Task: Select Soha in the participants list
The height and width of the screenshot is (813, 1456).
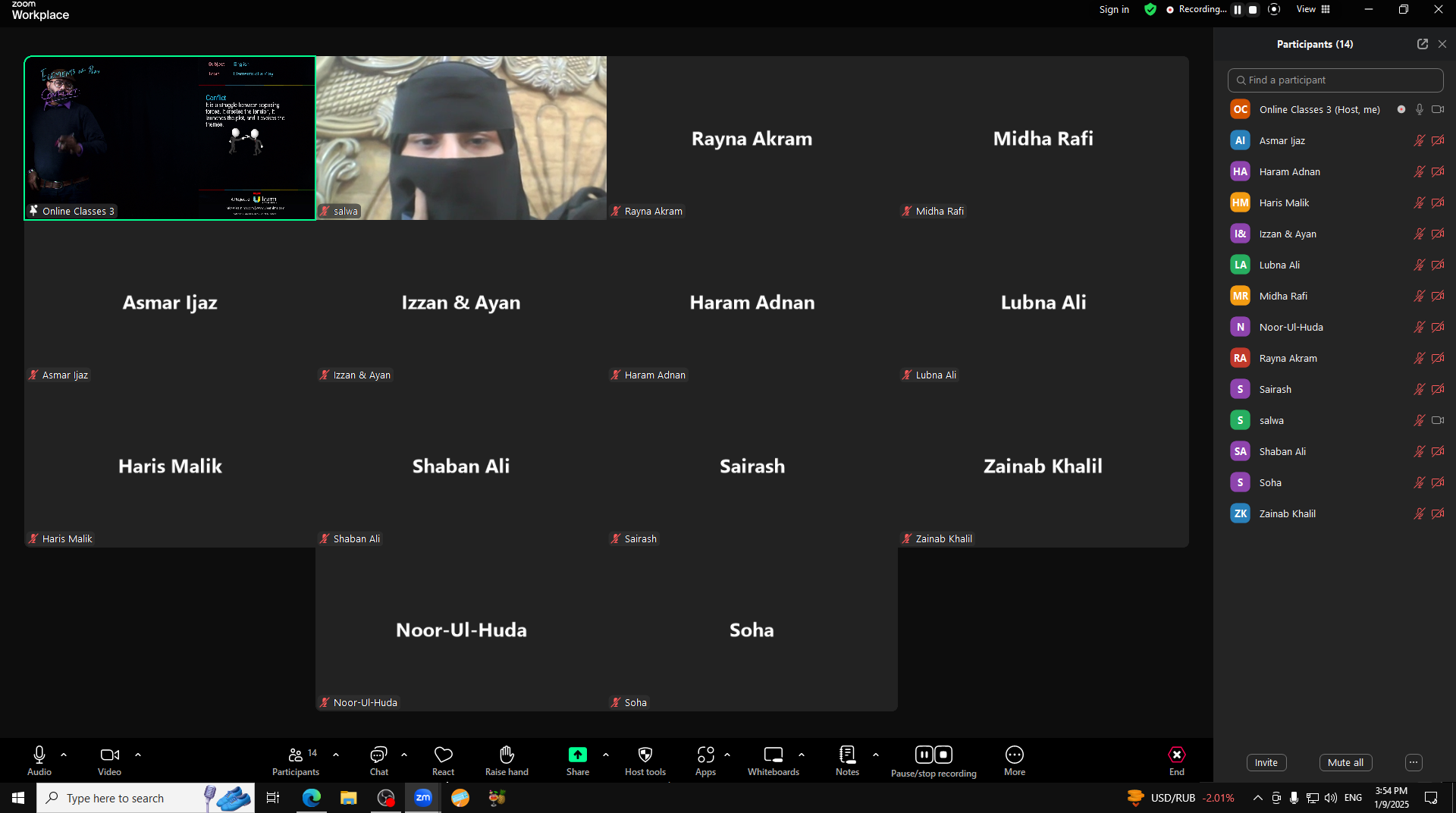Action: pos(1335,482)
